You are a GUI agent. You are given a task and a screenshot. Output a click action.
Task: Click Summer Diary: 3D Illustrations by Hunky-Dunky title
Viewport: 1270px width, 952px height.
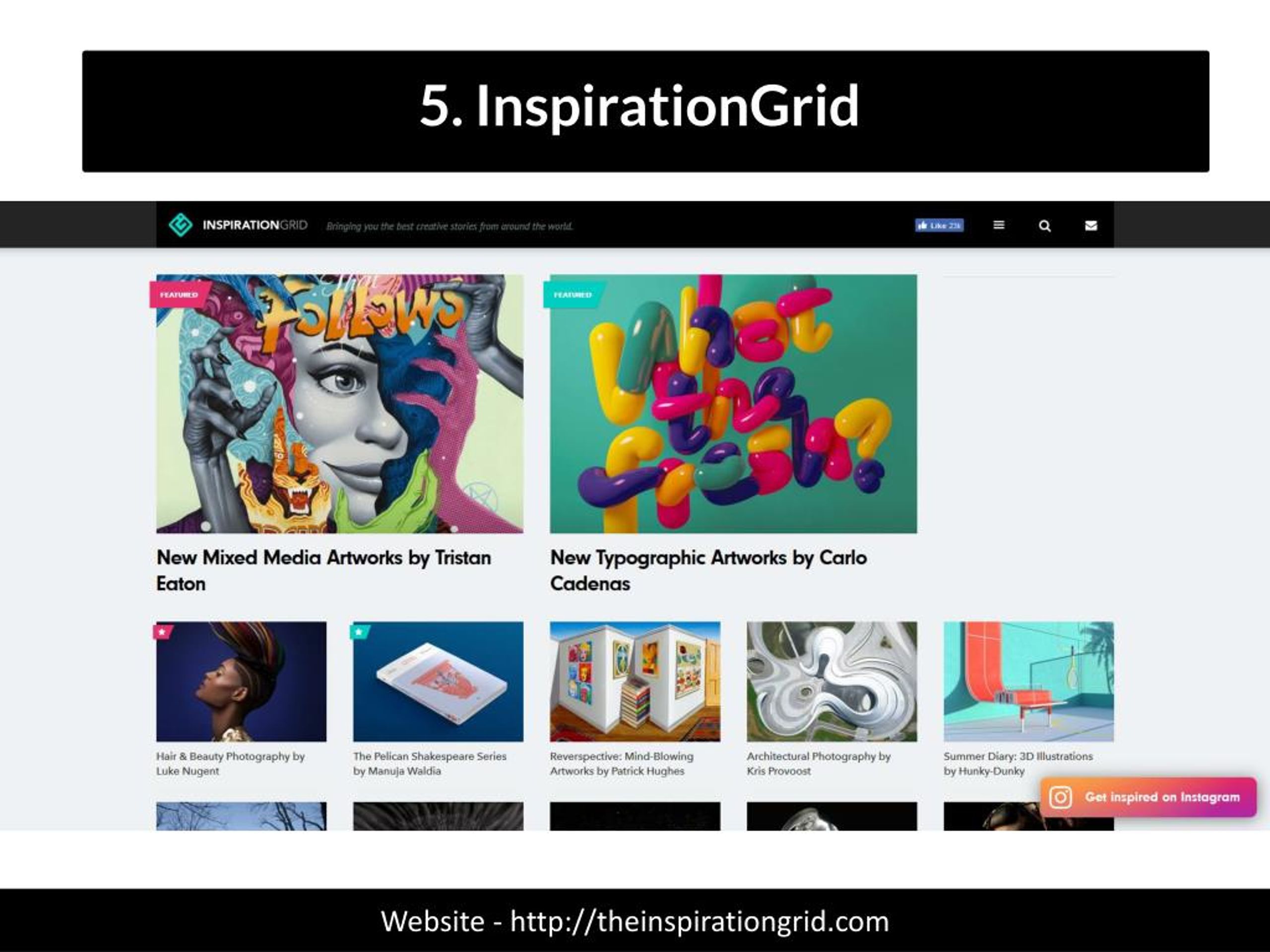click(1018, 764)
